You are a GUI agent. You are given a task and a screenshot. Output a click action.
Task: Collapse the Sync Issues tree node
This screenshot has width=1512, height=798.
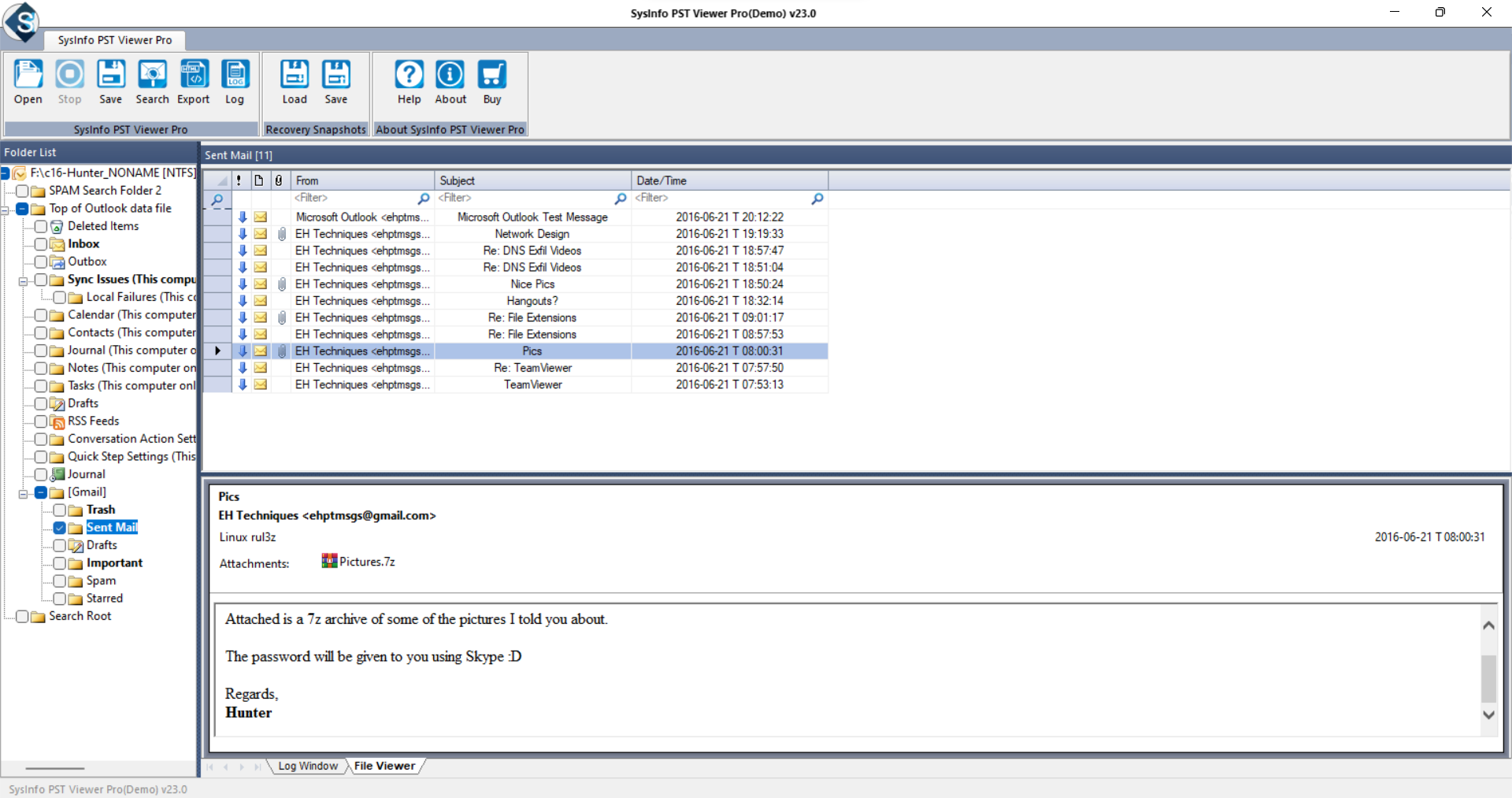coord(23,280)
